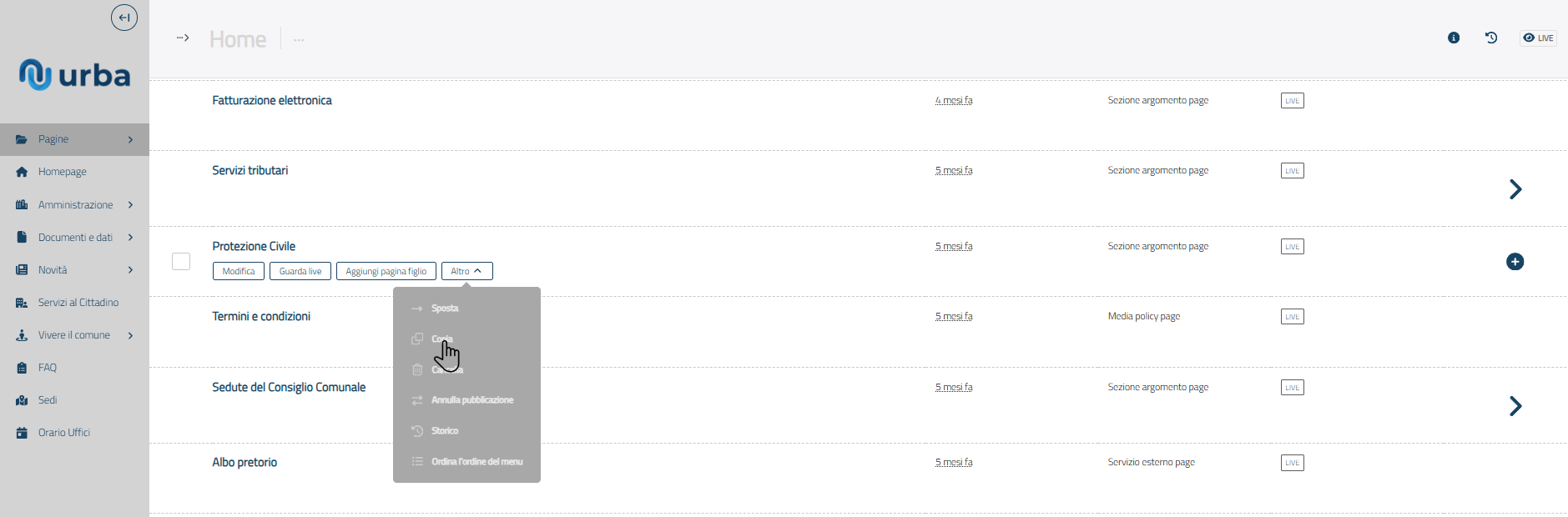Click the plus icon on the Protezione Civile row
The image size is (1568, 517).
[x=1515, y=262]
